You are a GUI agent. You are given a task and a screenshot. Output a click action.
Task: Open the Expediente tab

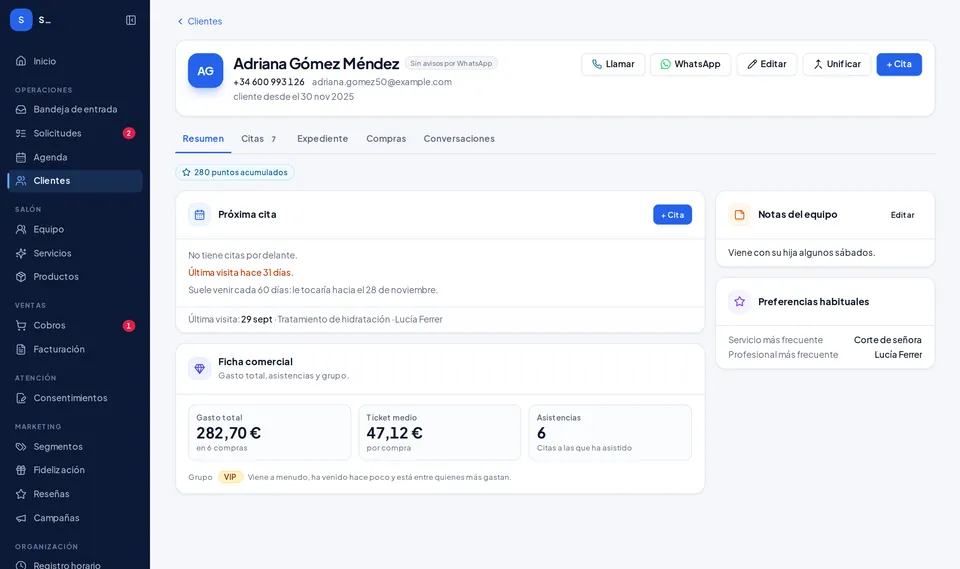(323, 139)
